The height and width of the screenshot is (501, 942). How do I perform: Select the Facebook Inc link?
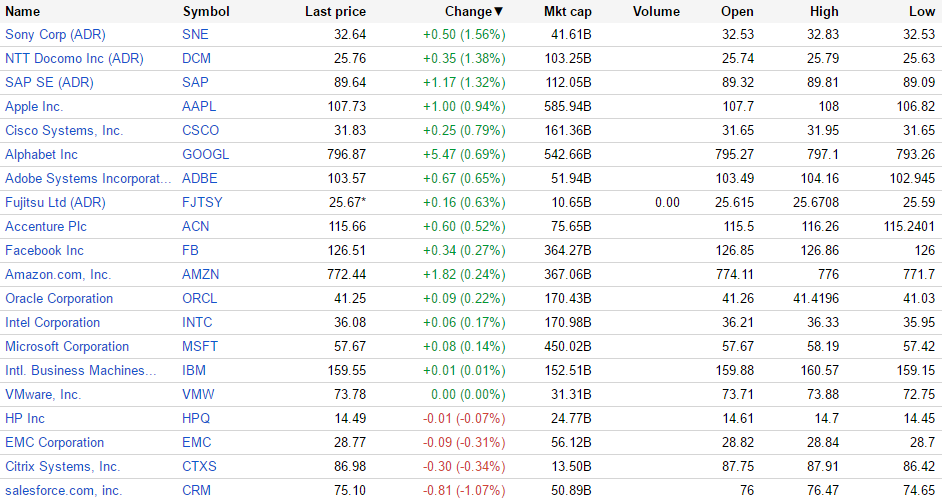click(x=45, y=250)
